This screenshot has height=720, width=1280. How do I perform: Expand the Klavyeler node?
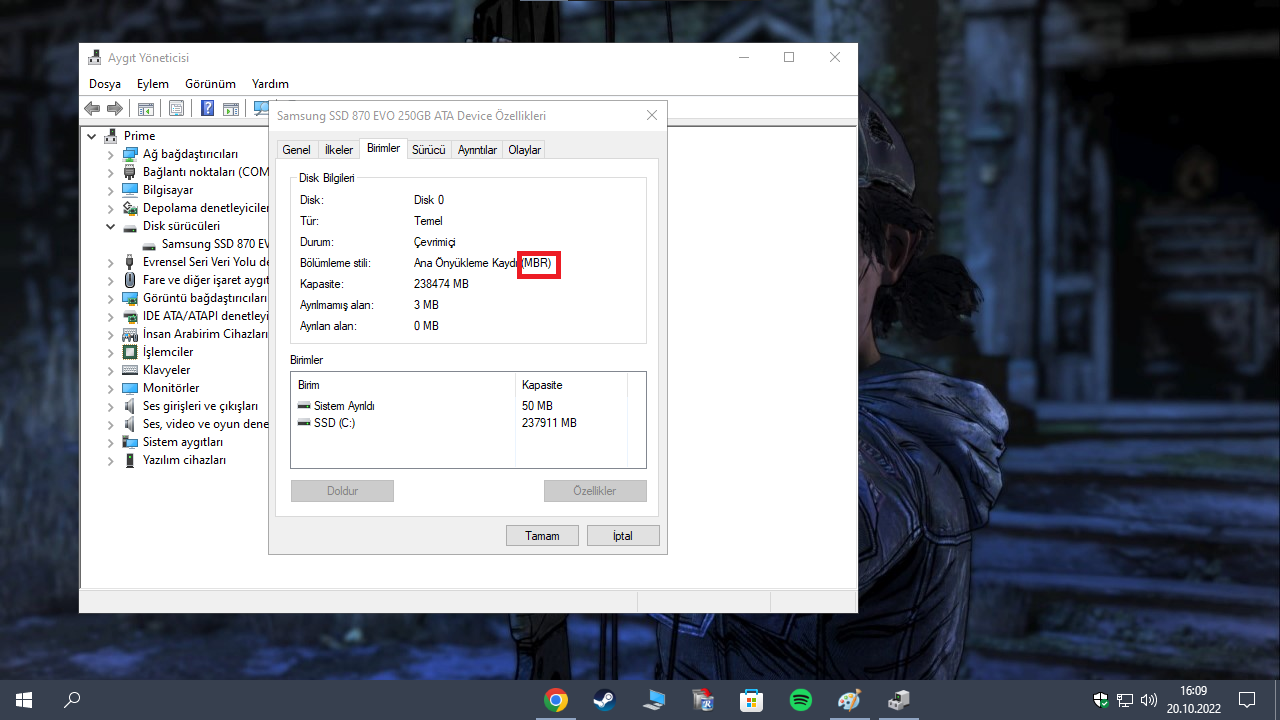tap(111, 370)
